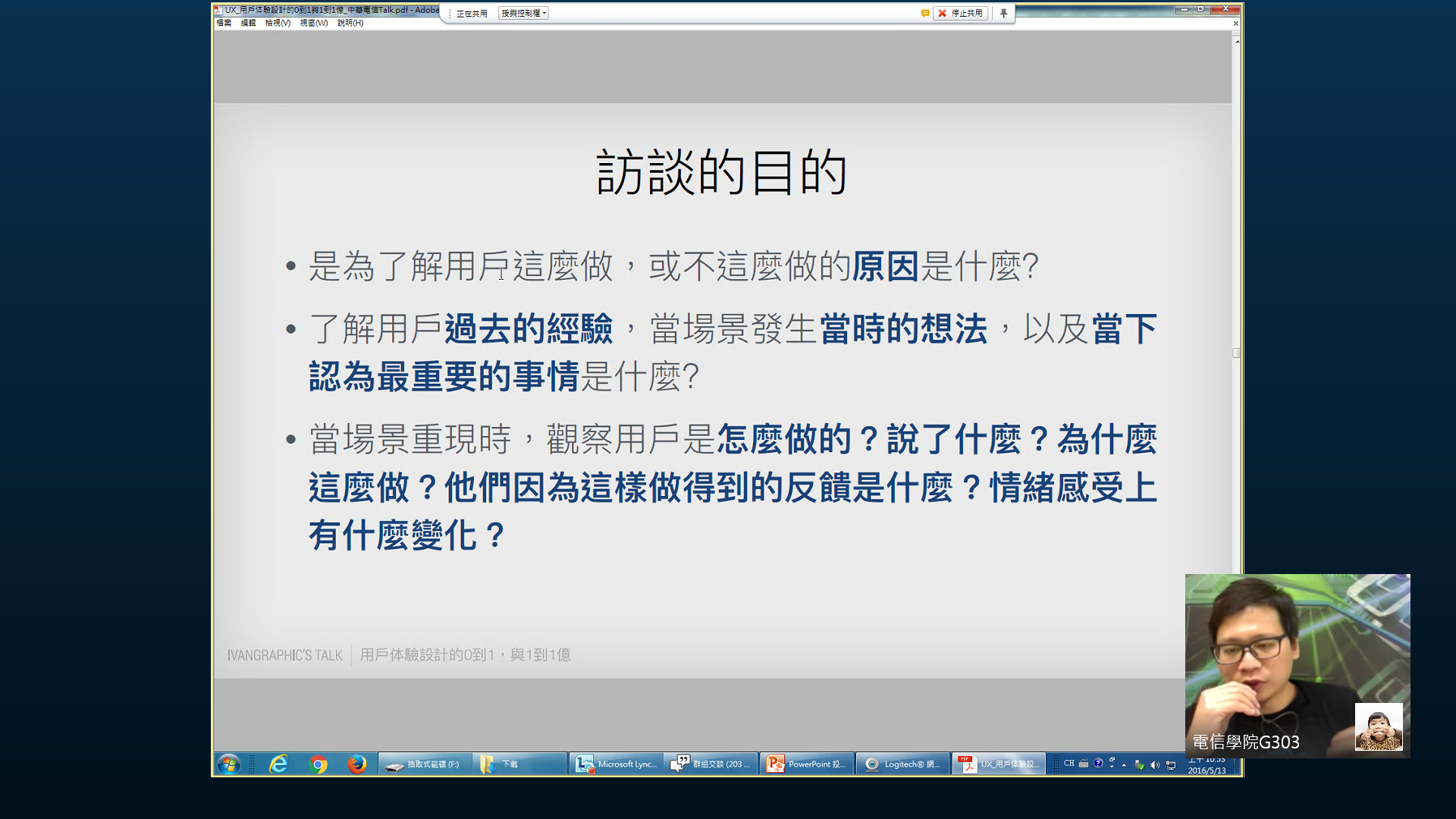Open the 說明(H) help menu
The width and height of the screenshot is (1456, 819).
(x=350, y=23)
